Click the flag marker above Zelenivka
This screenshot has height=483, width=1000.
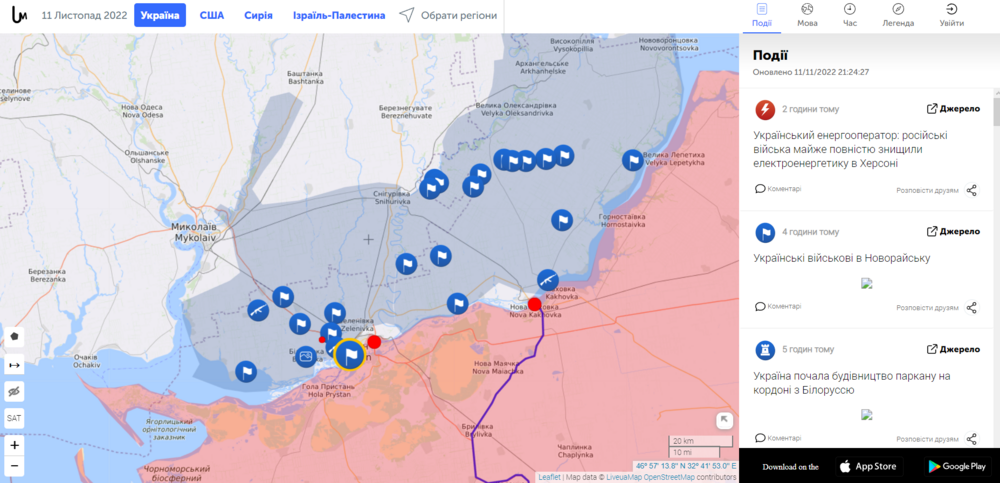pos(335,313)
